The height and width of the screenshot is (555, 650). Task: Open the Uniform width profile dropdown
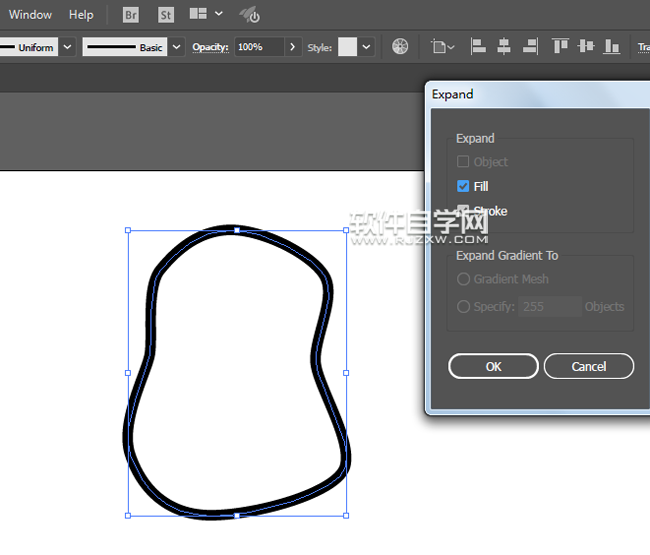click(x=67, y=47)
